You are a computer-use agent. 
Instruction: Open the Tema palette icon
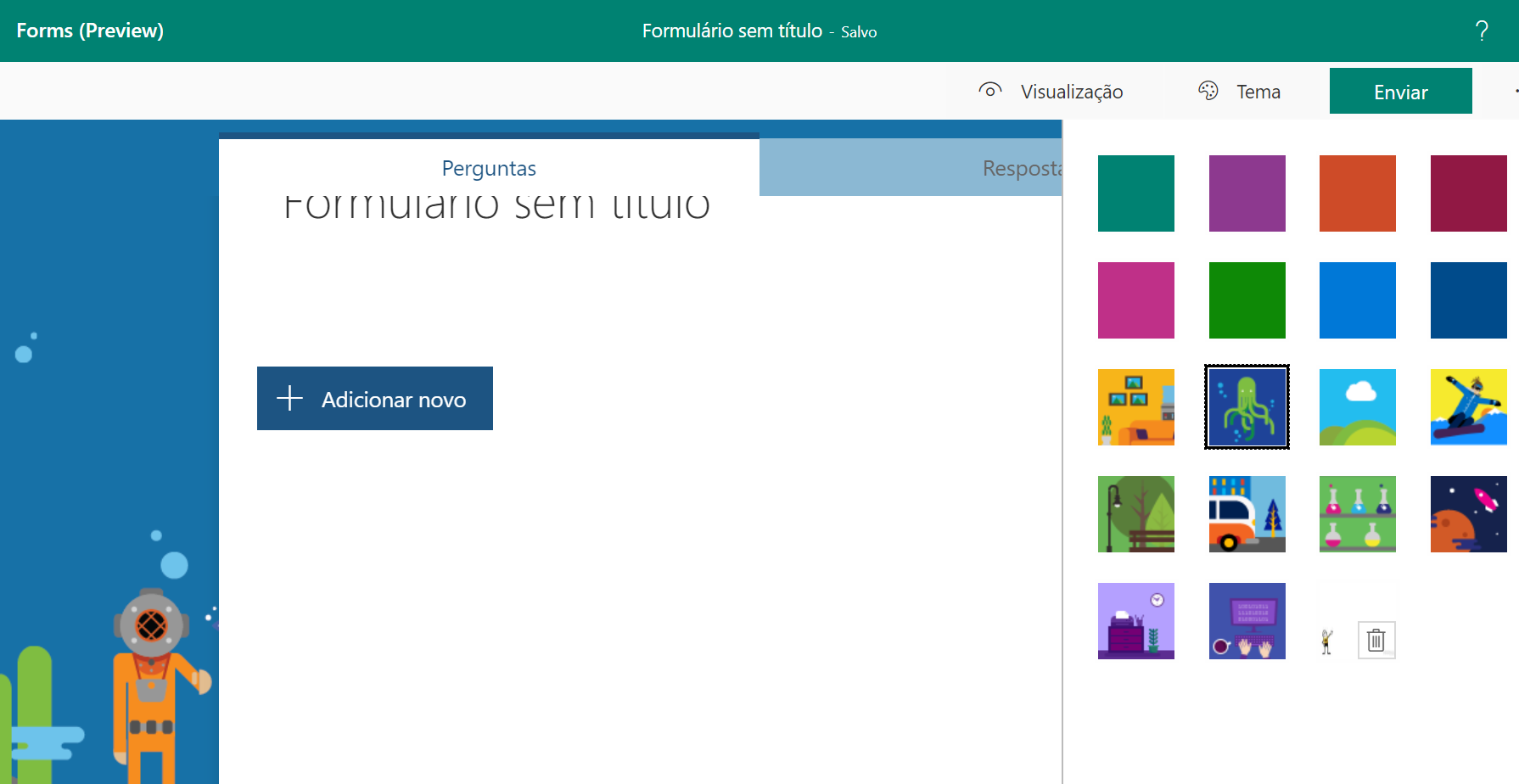(1208, 90)
